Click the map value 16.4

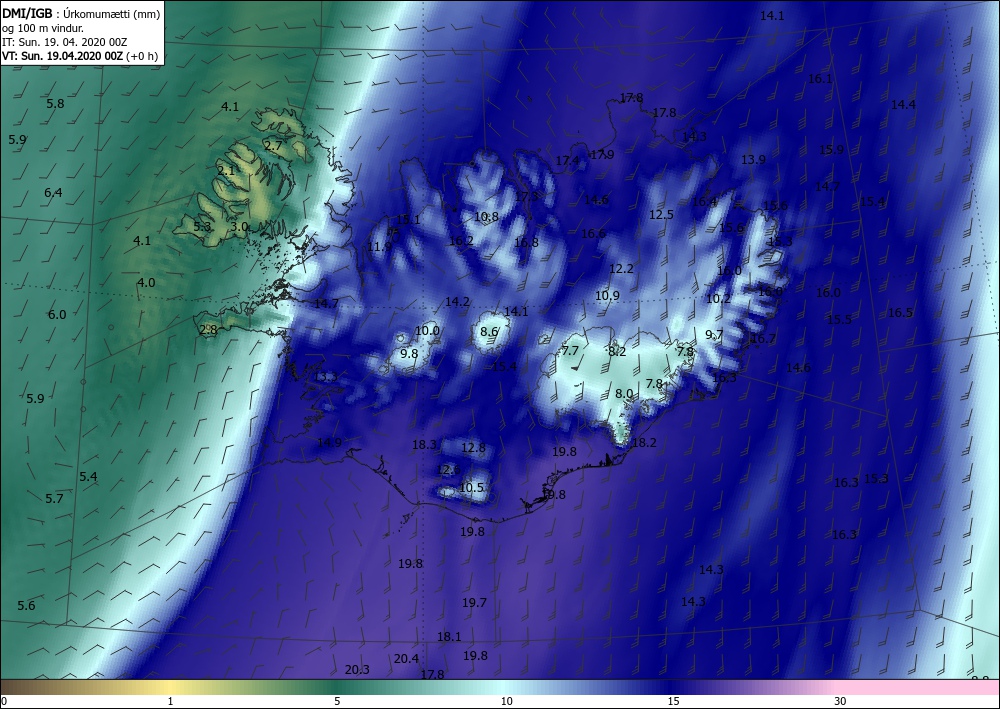coord(704,201)
